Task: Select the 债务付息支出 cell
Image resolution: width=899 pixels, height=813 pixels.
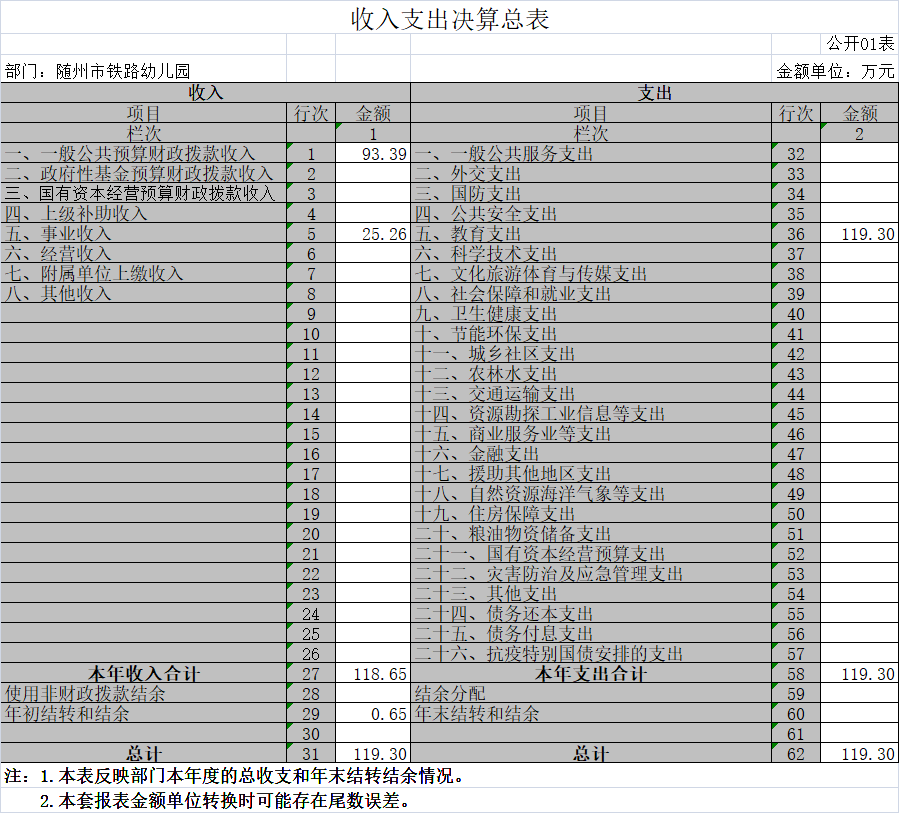Action: tap(591, 634)
